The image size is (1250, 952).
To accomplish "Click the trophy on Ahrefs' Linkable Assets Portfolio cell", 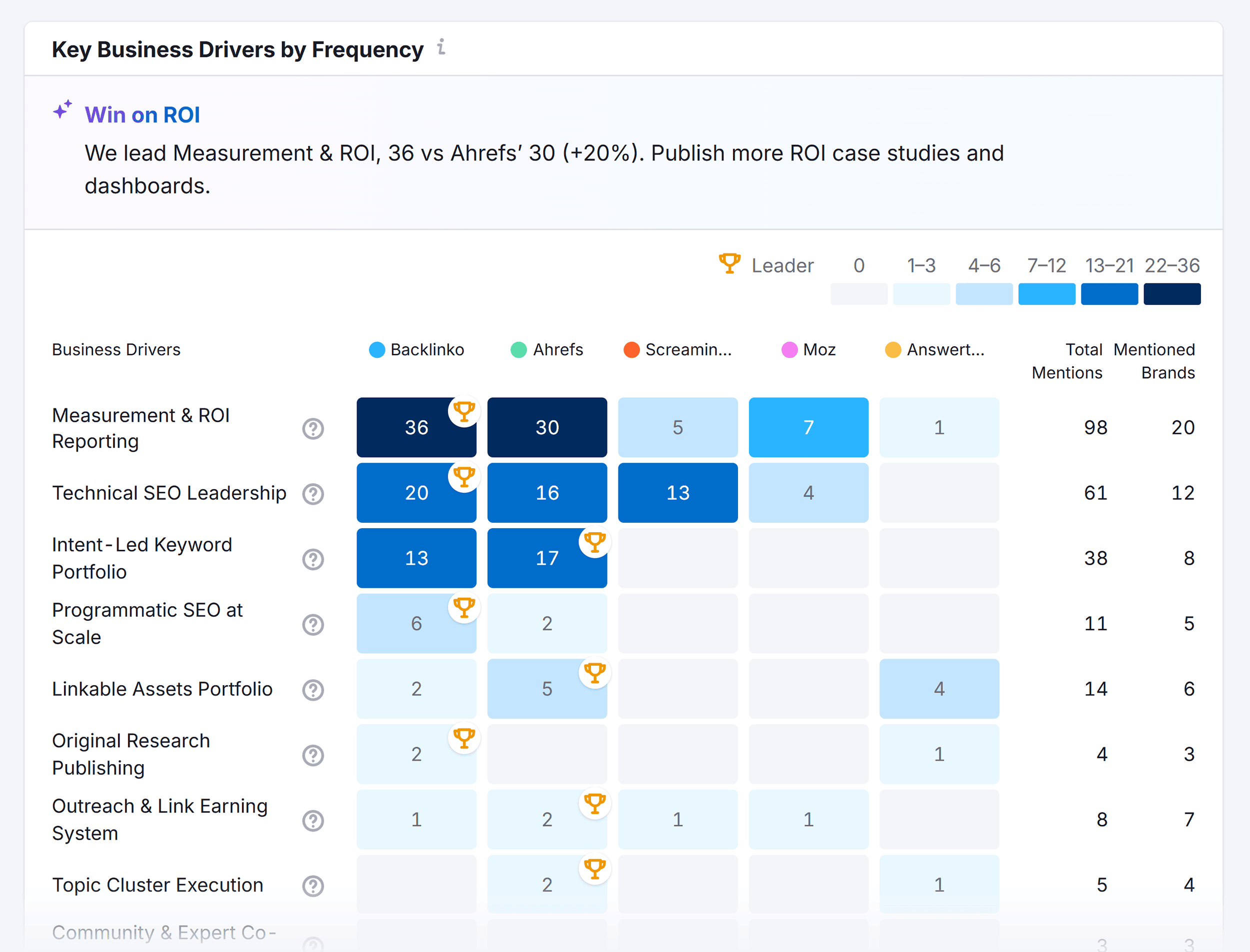I will pyautogui.click(x=594, y=673).
